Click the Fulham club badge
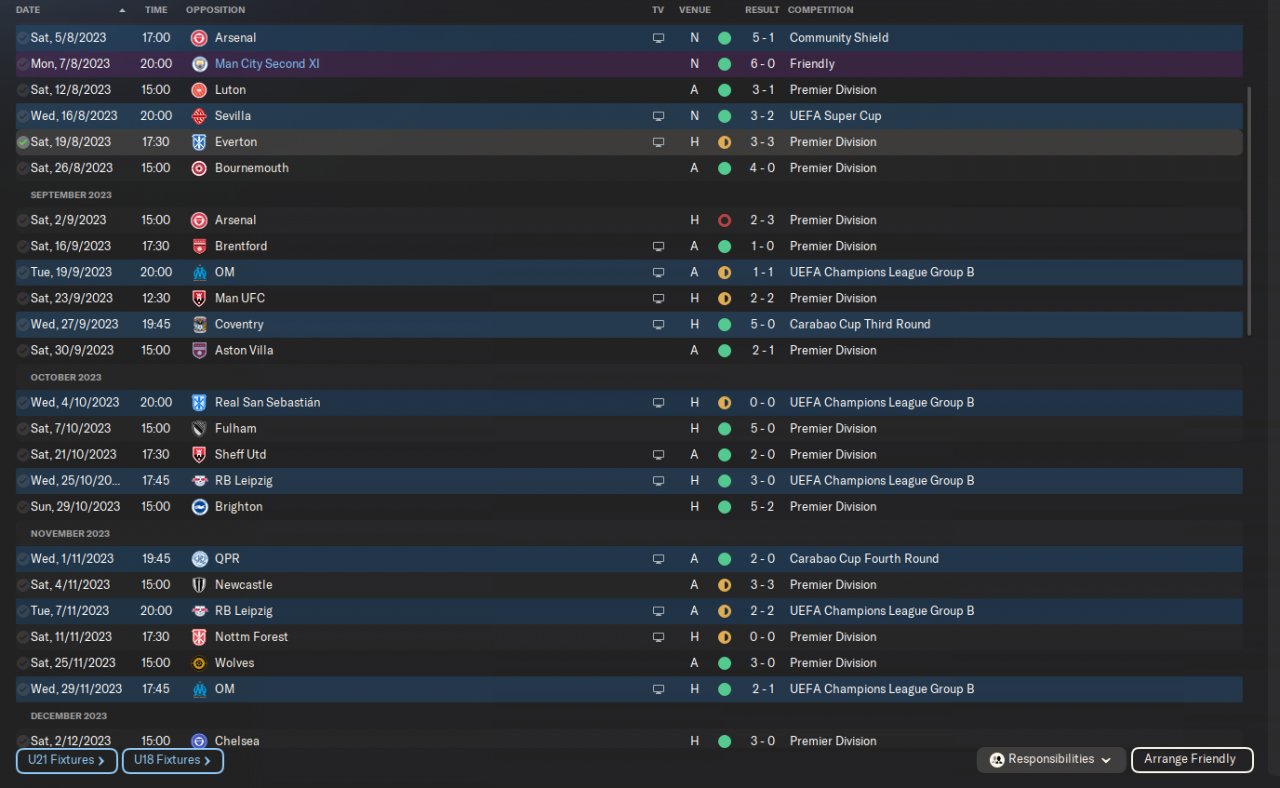Image resolution: width=1280 pixels, height=788 pixels. click(x=199, y=429)
